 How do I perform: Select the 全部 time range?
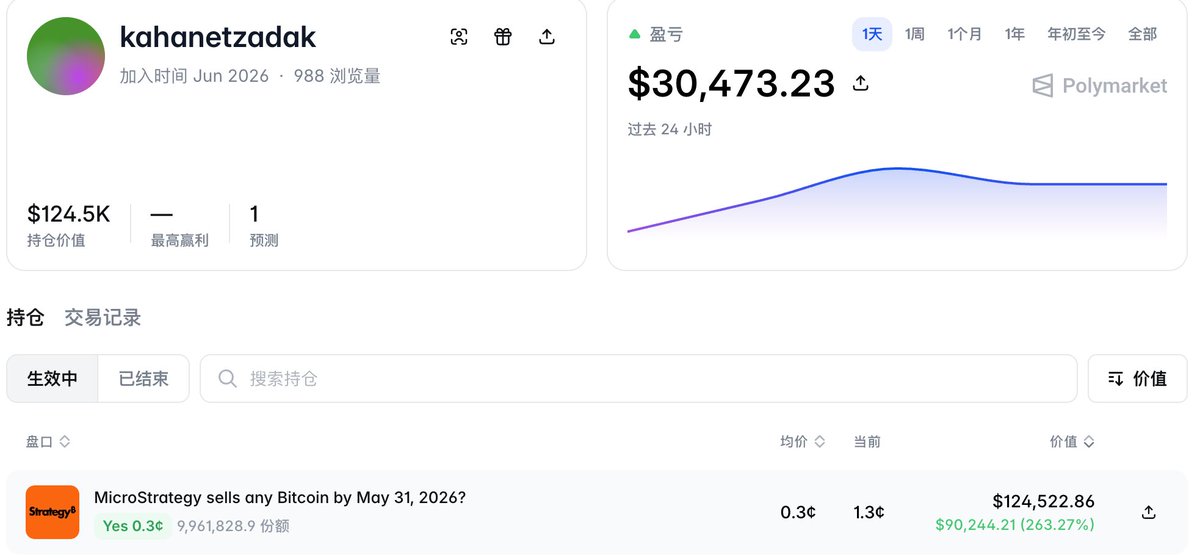(x=1142, y=34)
